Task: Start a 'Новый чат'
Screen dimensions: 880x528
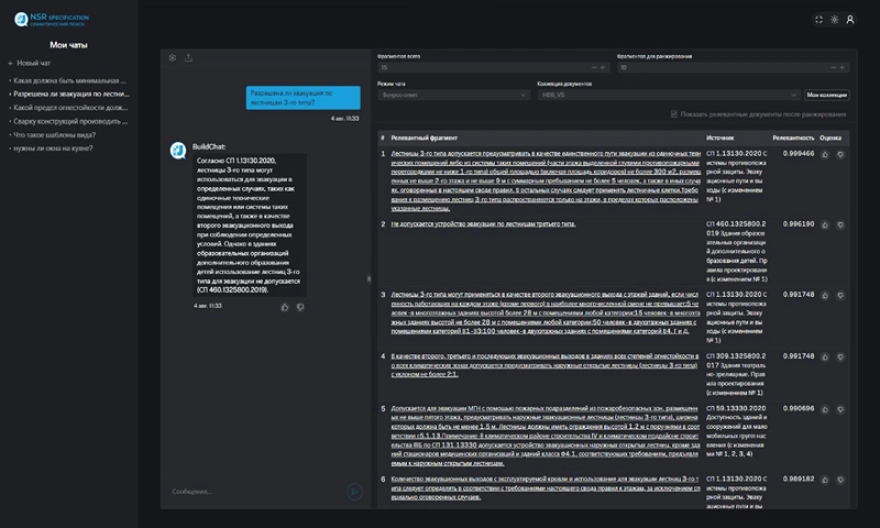Action: 29,63
